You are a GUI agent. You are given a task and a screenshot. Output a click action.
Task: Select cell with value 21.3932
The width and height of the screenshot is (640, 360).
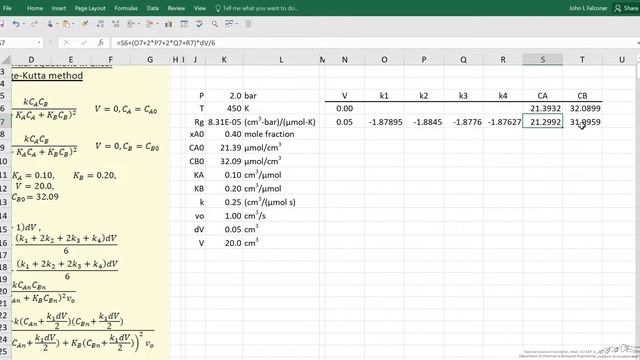[542, 108]
